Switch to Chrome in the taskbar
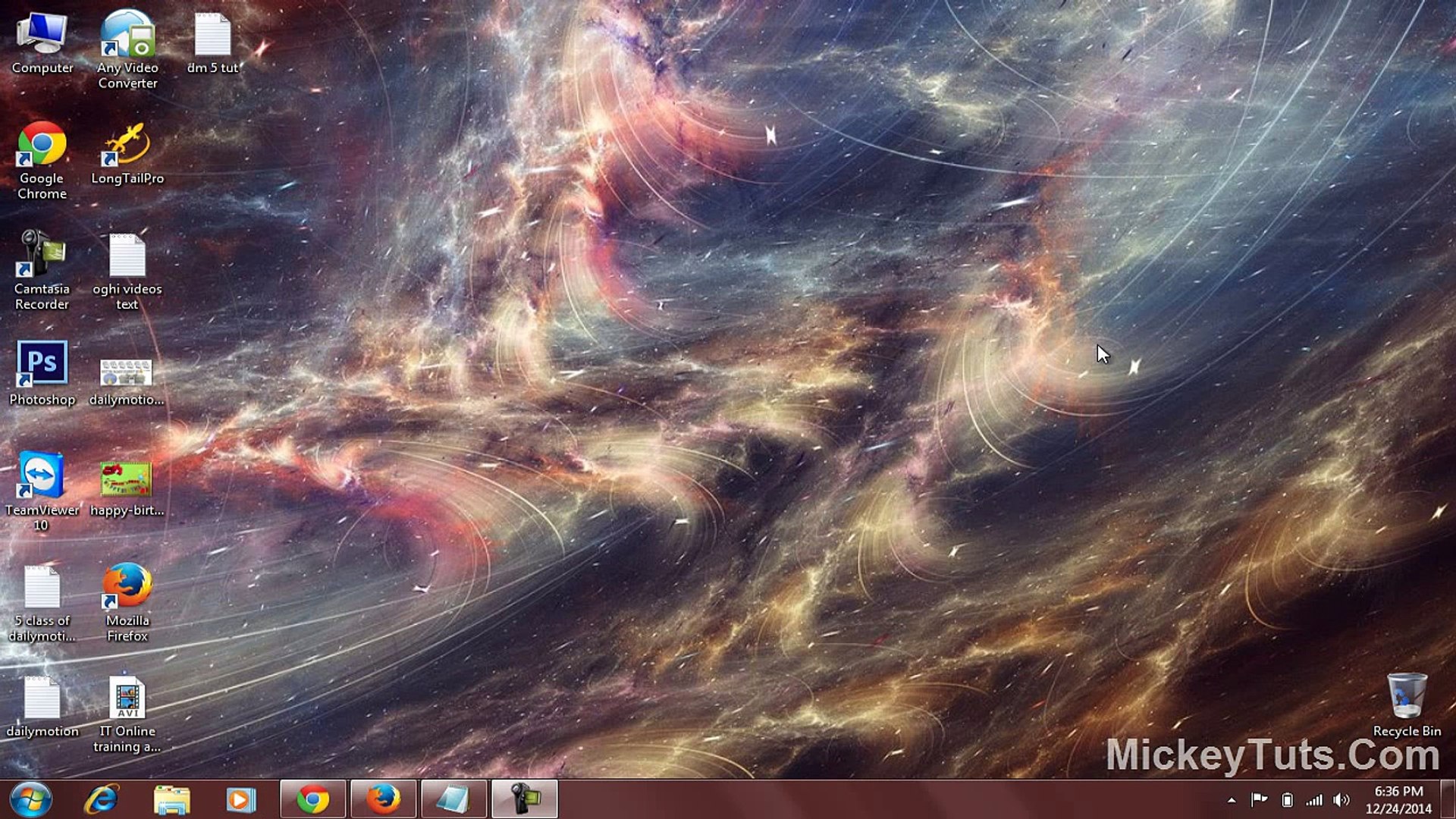This screenshot has height=819, width=1456. (x=312, y=799)
